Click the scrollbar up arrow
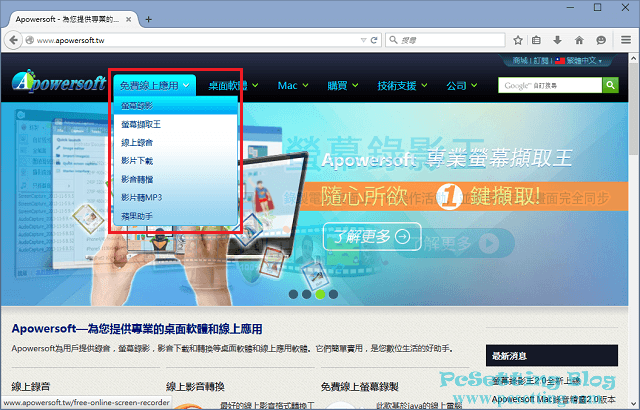The image size is (640, 410). click(x=634, y=58)
